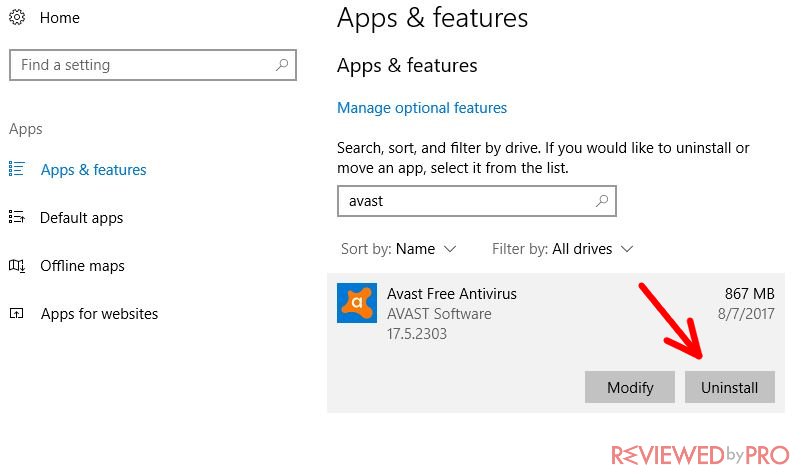Open the Home settings page label

coord(60,18)
